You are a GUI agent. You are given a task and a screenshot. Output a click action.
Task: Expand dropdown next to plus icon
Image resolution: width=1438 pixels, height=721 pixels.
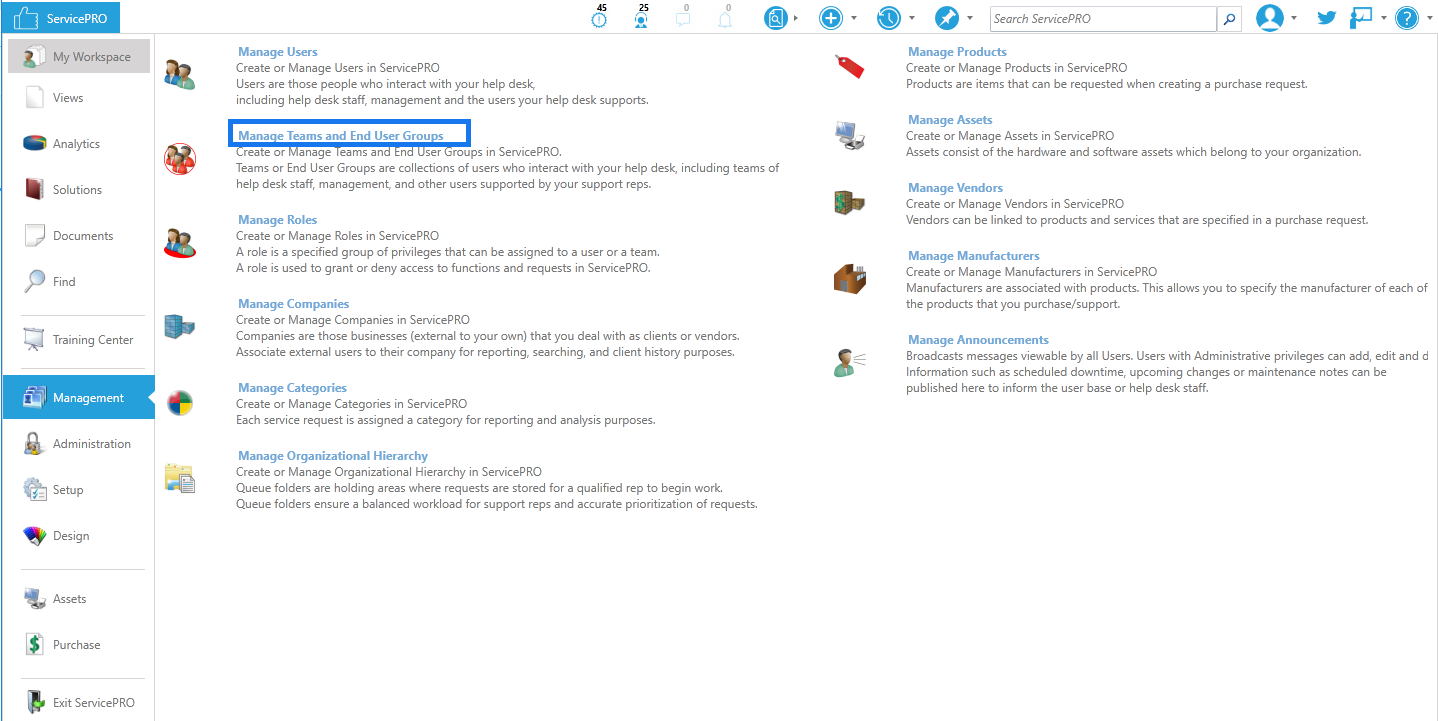854,18
